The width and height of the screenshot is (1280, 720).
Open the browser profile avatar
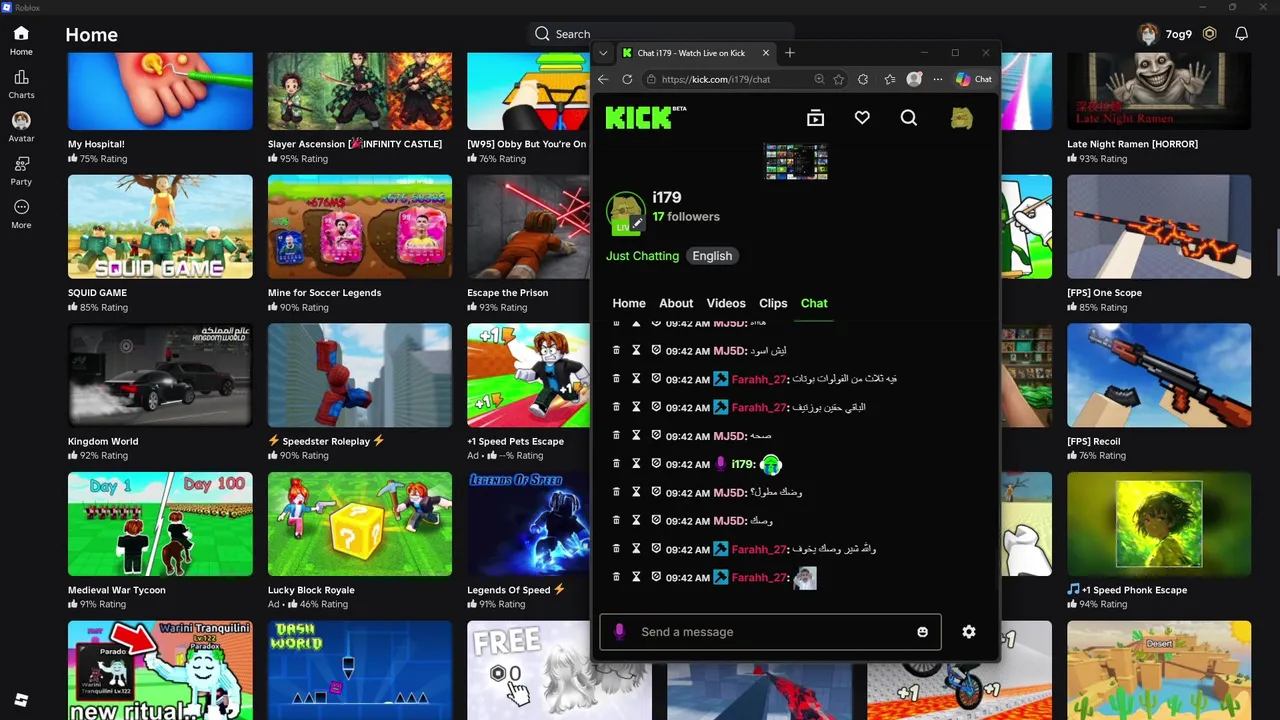914,79
